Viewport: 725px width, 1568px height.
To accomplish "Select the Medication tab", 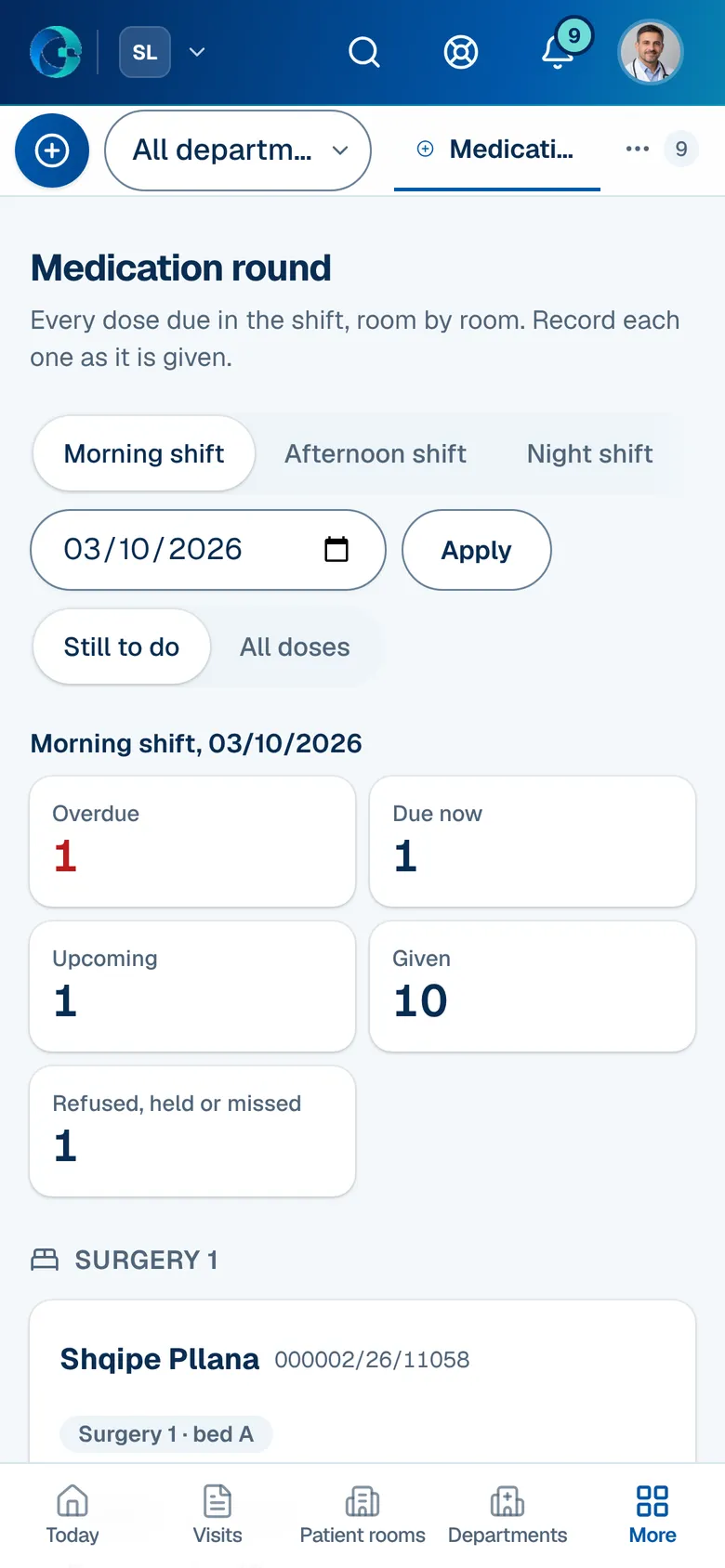I will pos(497,149).
